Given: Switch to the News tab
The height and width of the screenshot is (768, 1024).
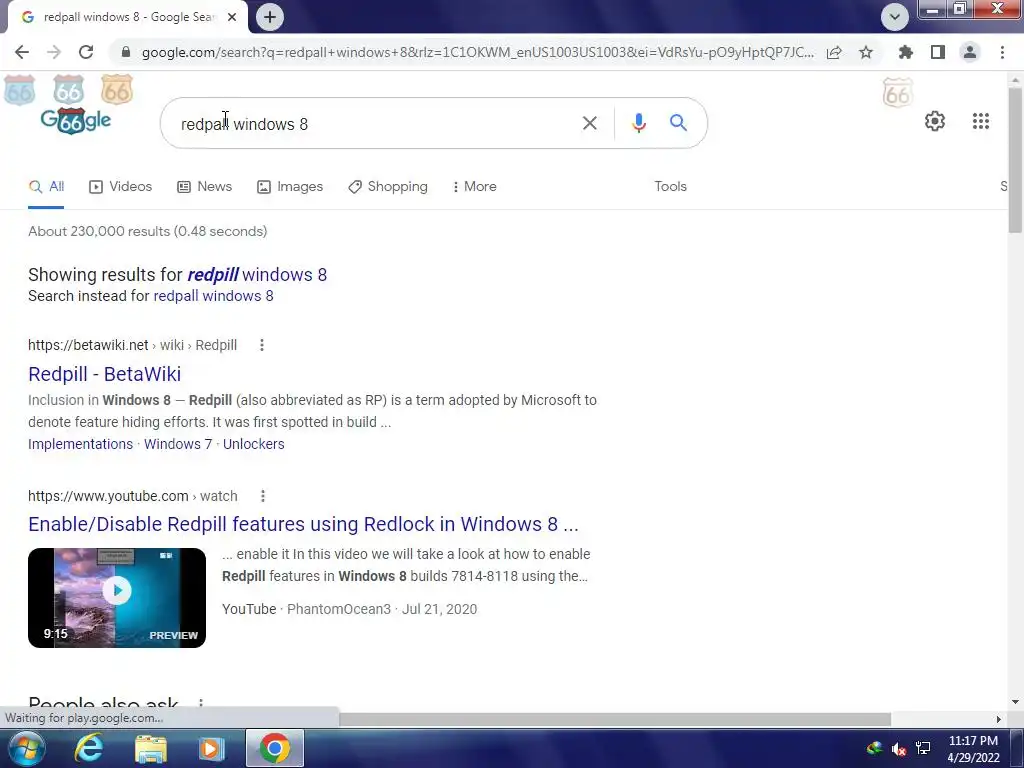Looking at the screenshot, I should 204,187.
